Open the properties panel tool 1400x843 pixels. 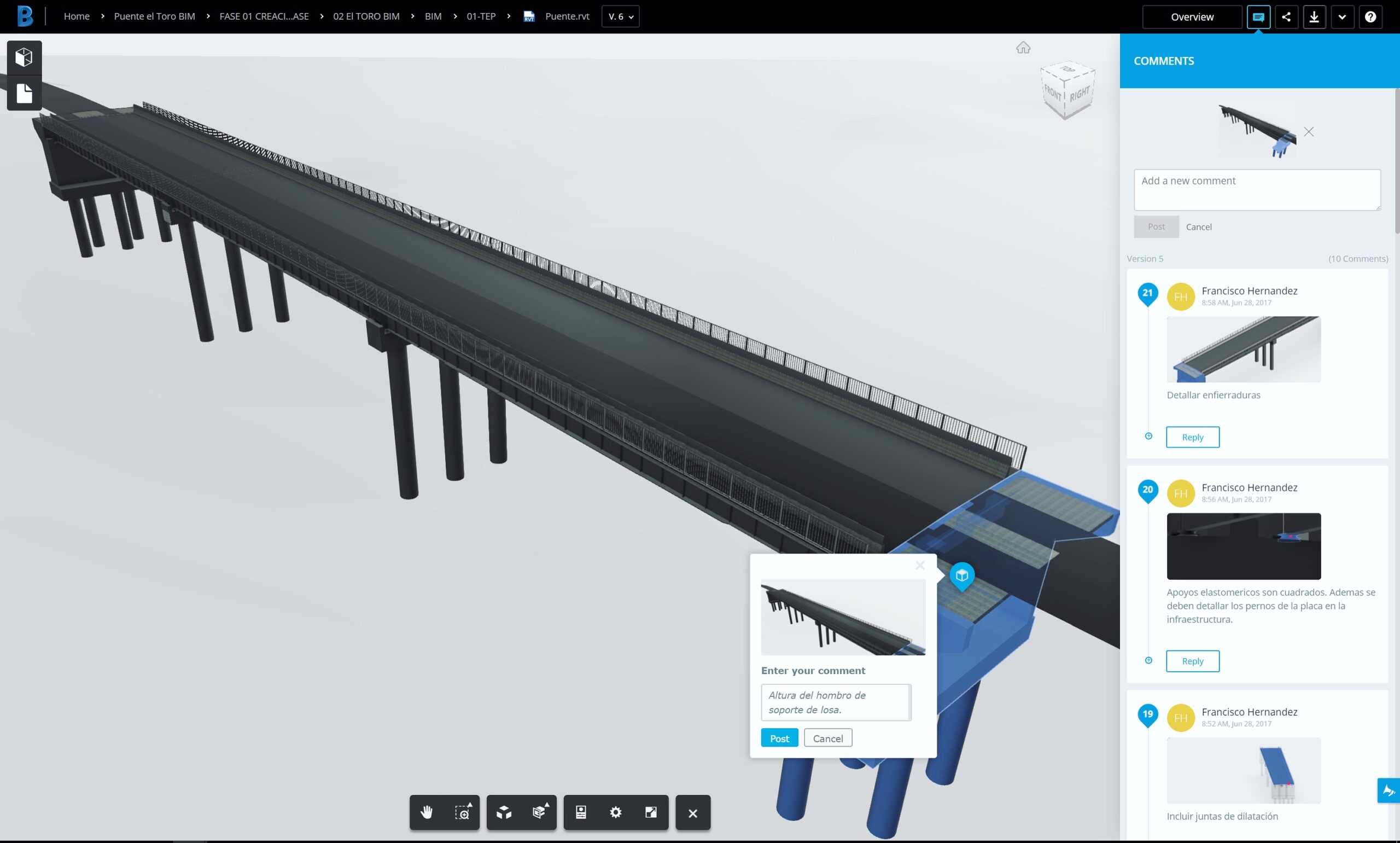(x=580, y=812)
